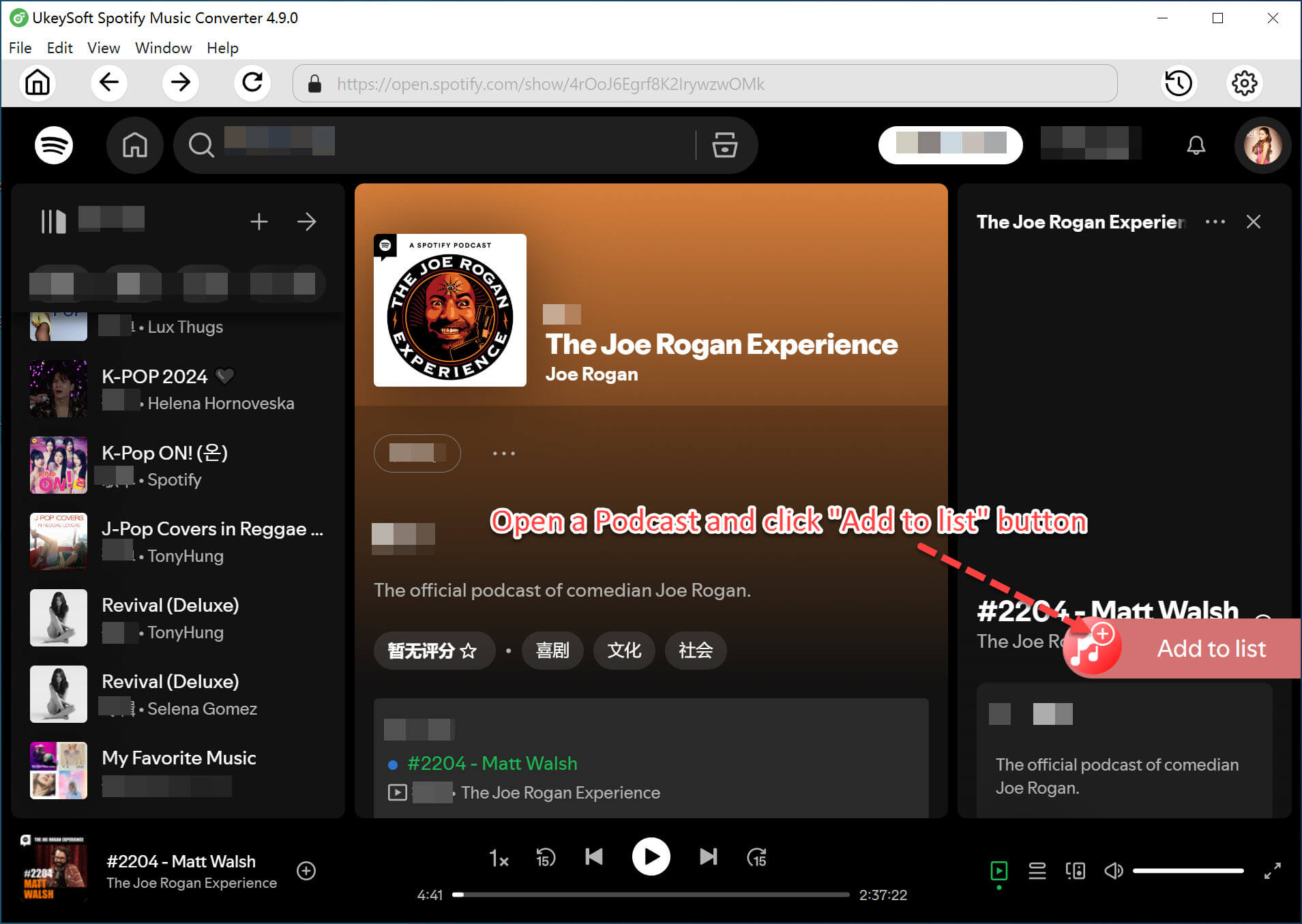Expand Your Library with the arrow

pyautogui.click(x=307, y=222)
